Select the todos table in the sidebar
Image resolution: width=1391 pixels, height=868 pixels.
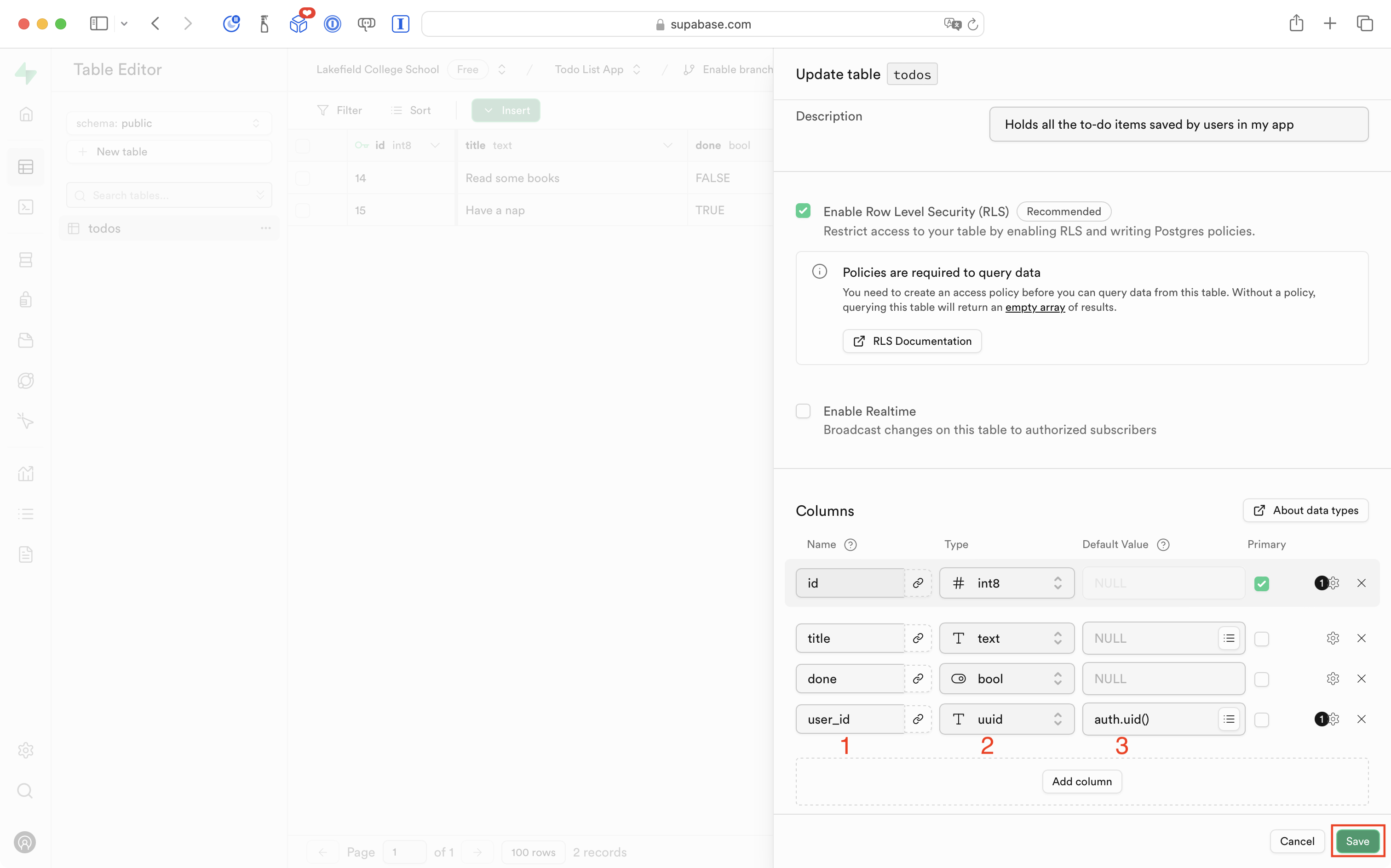pos(104,228)
